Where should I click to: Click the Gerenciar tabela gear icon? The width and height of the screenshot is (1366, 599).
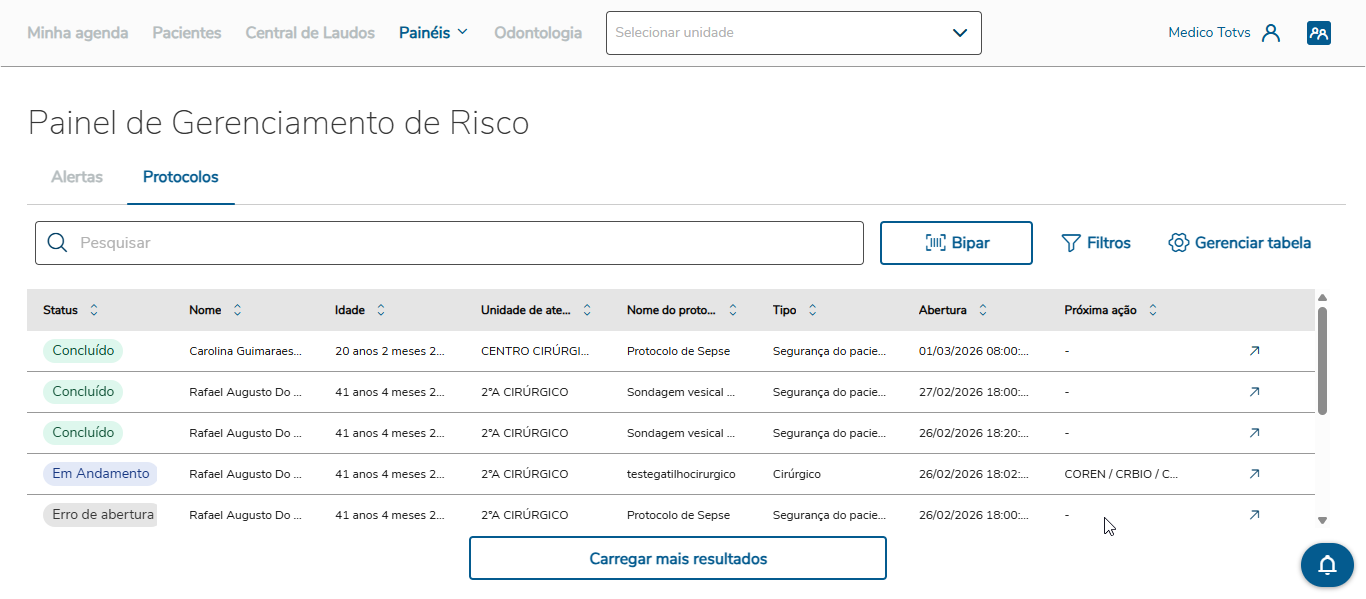tap(1178, 243)
